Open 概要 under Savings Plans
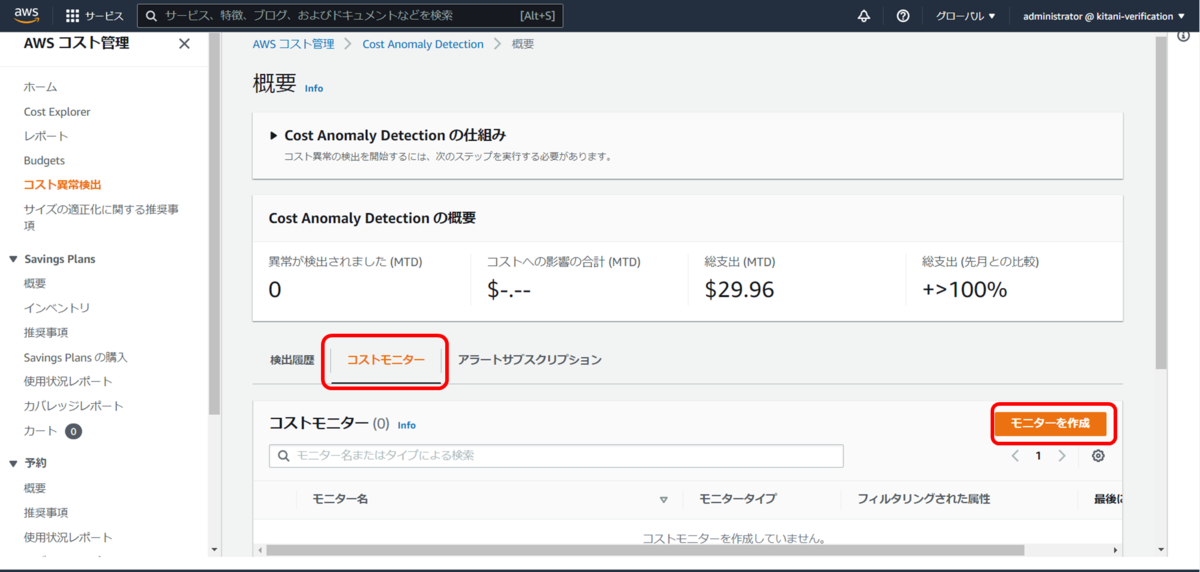Screen dimensions: 1200x572 [x=35, y=283]
